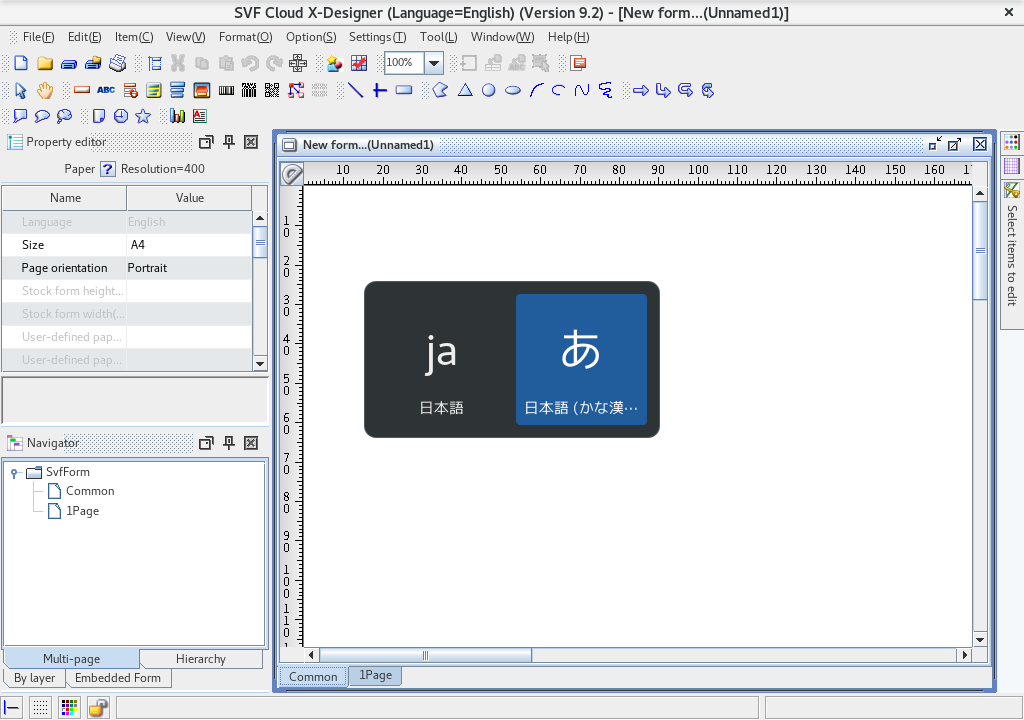Collapse the SvfForm tree node

pyautogui.click(x=14, y=473)
